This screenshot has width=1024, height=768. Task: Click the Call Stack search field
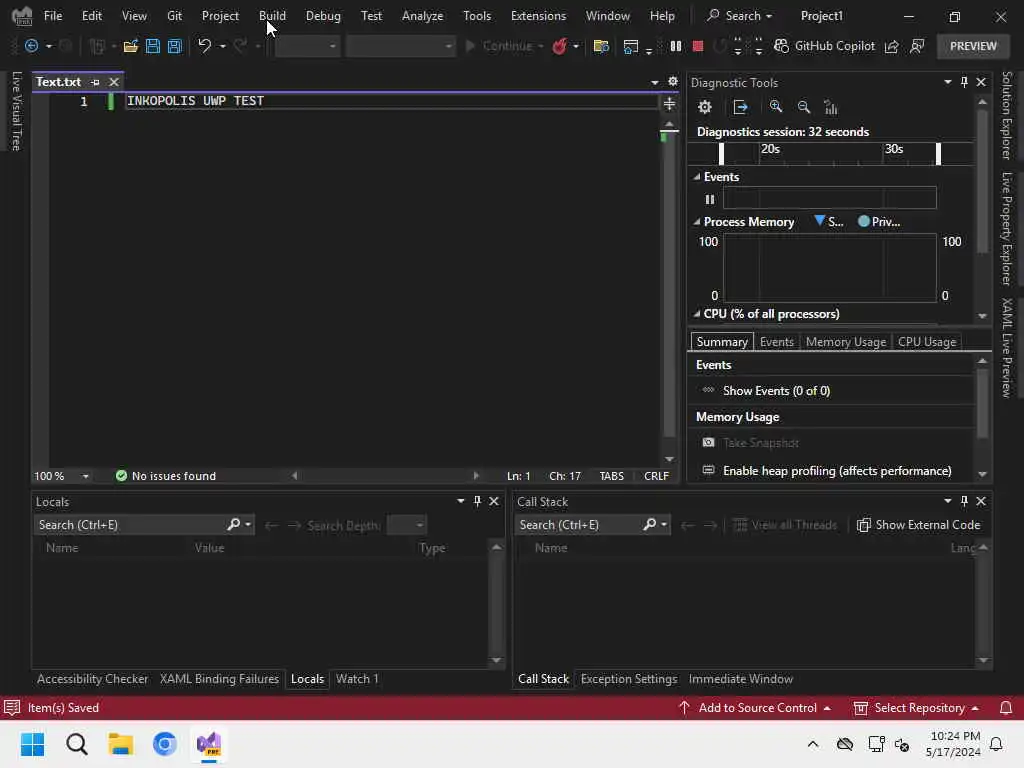pyautogui.click(x=578, y=525)
